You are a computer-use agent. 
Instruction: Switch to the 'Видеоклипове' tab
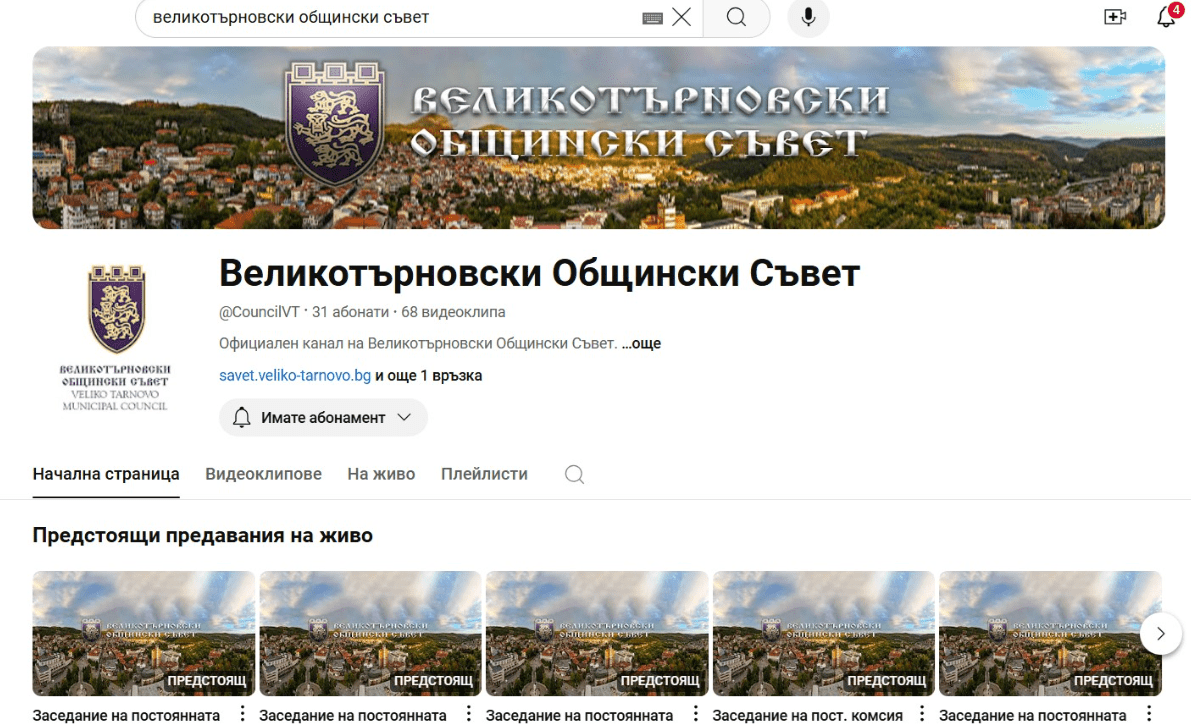click(263, 474)
